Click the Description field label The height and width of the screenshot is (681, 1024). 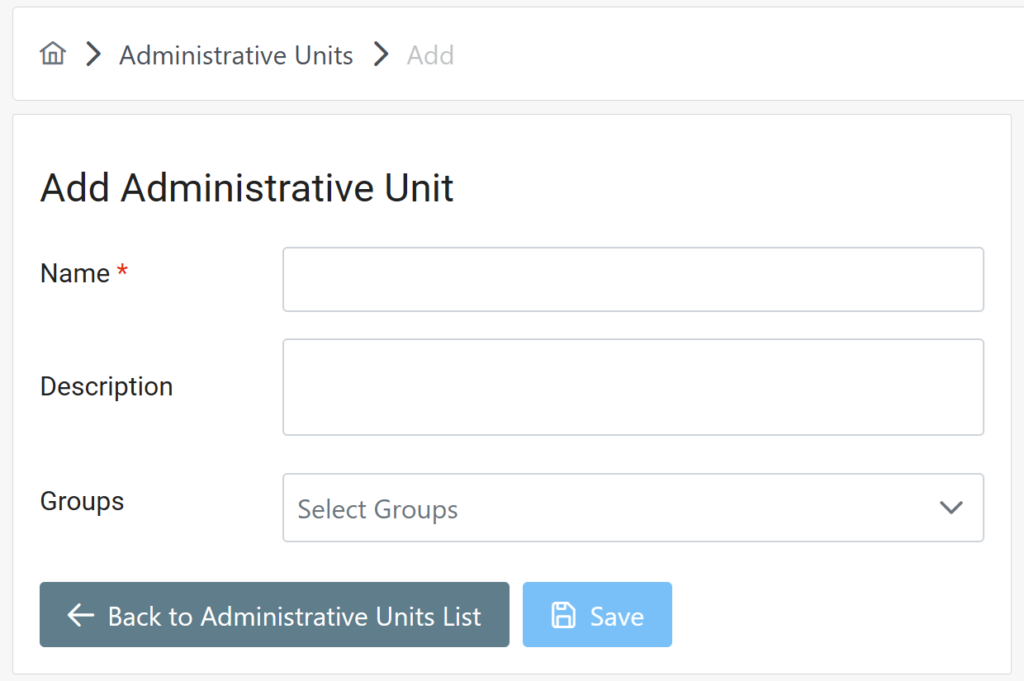pos(106,386)
